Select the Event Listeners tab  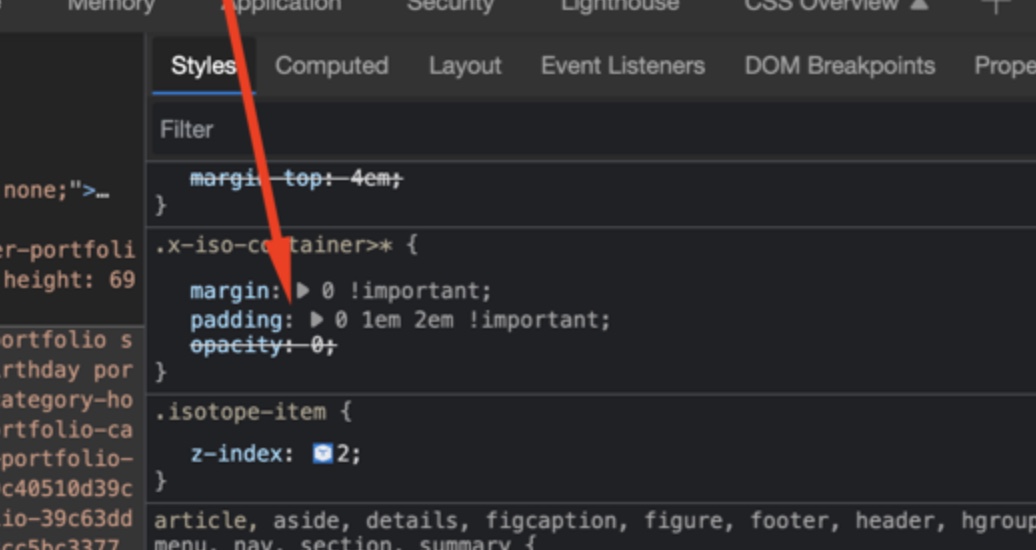[622, 66]
